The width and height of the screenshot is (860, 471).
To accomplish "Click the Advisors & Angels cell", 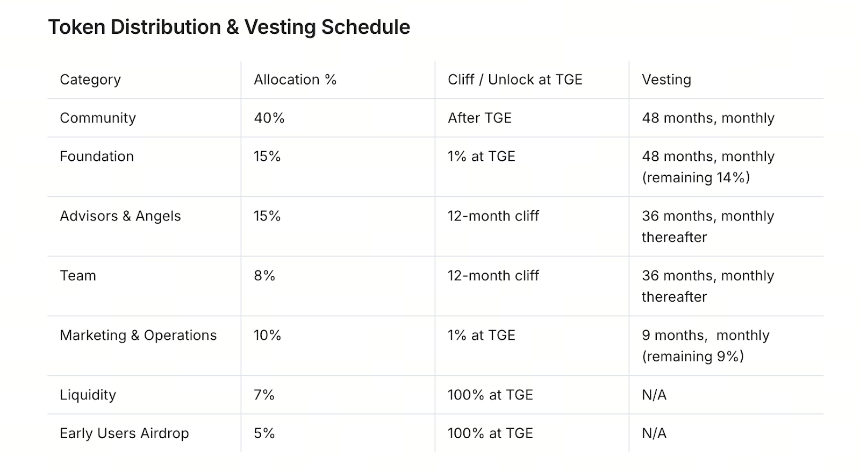I will 120,216.
